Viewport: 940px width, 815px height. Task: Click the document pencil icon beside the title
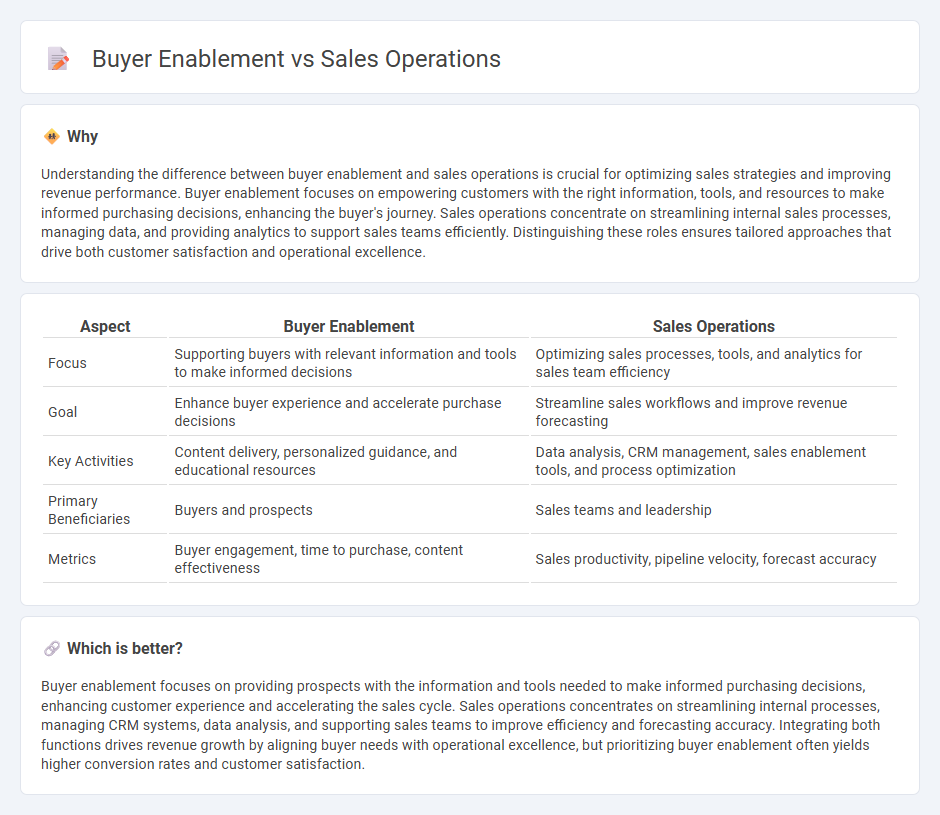(x=58, y=59)
